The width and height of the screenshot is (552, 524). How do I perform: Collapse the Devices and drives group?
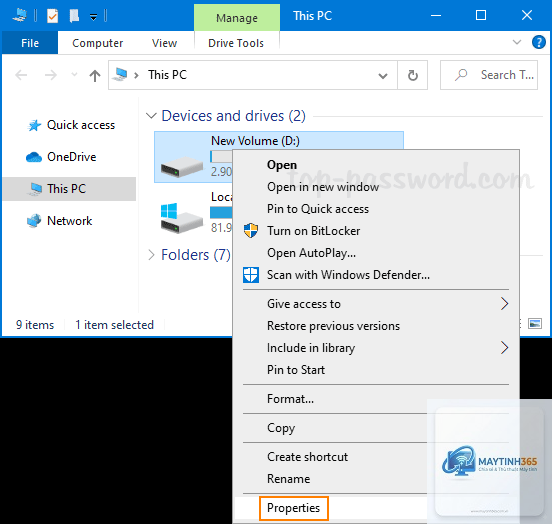(151, 116)
